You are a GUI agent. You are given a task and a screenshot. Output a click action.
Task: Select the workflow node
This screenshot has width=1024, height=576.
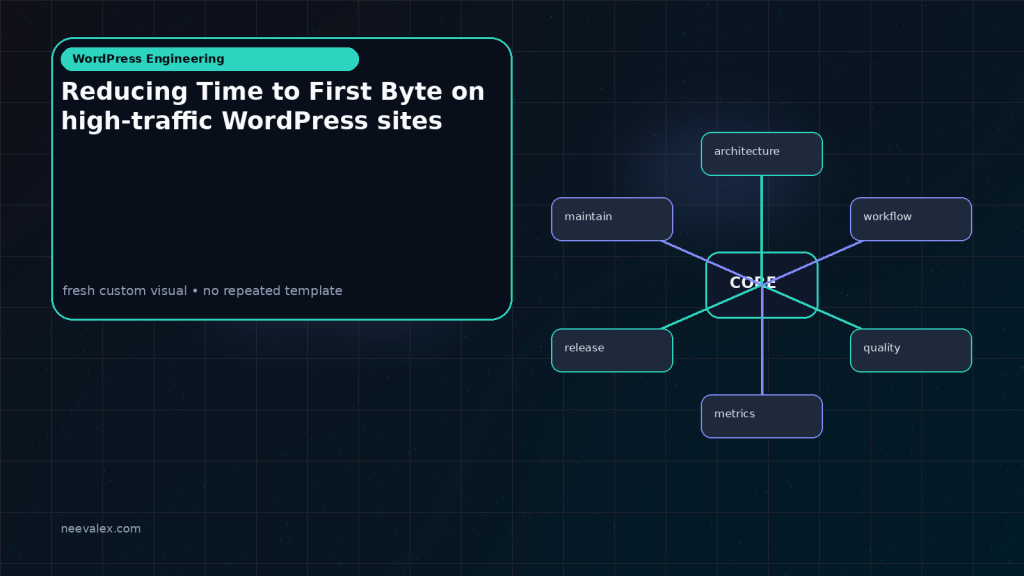point(910,219)
